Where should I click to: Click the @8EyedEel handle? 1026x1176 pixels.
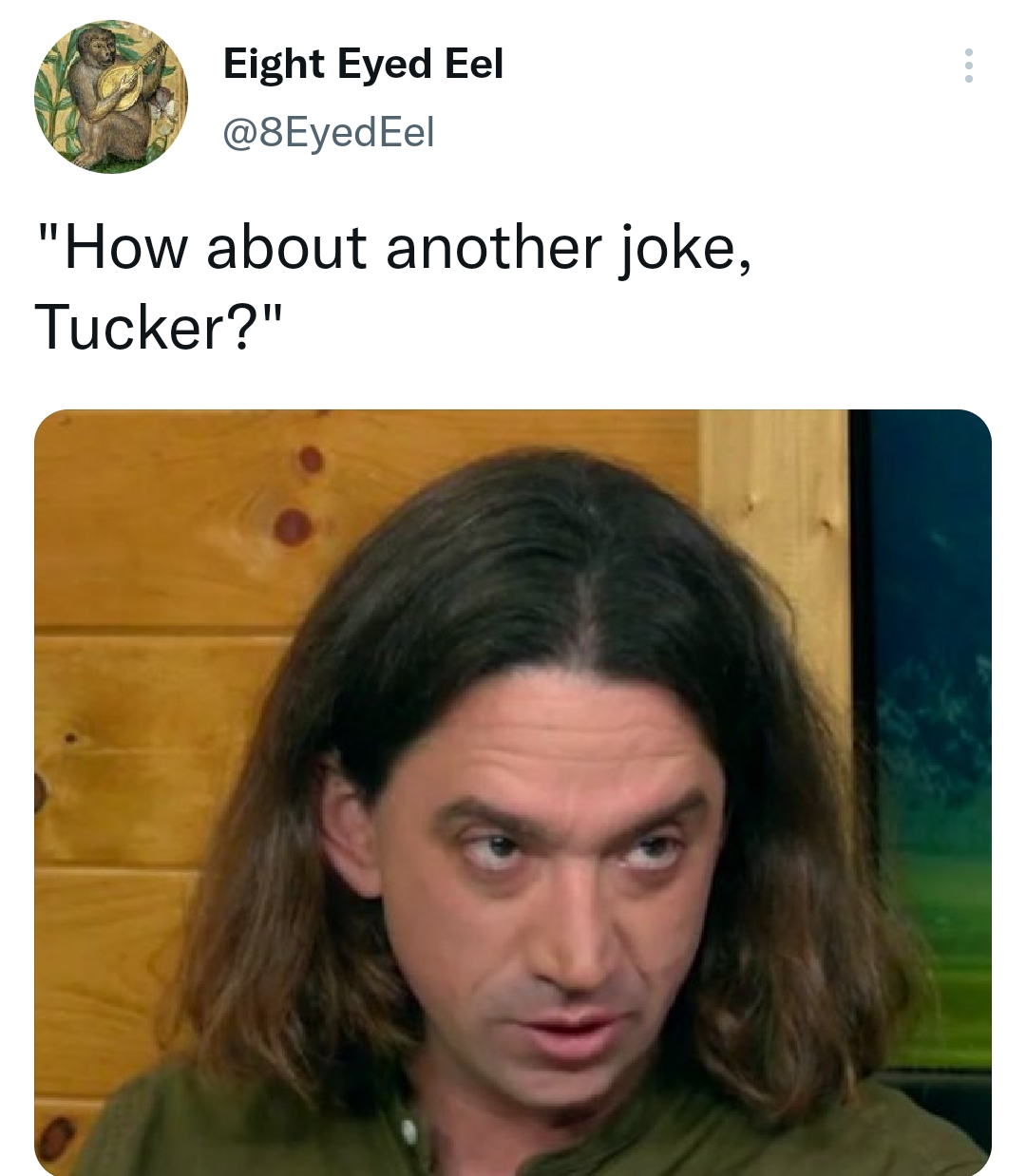pos(328,132)
